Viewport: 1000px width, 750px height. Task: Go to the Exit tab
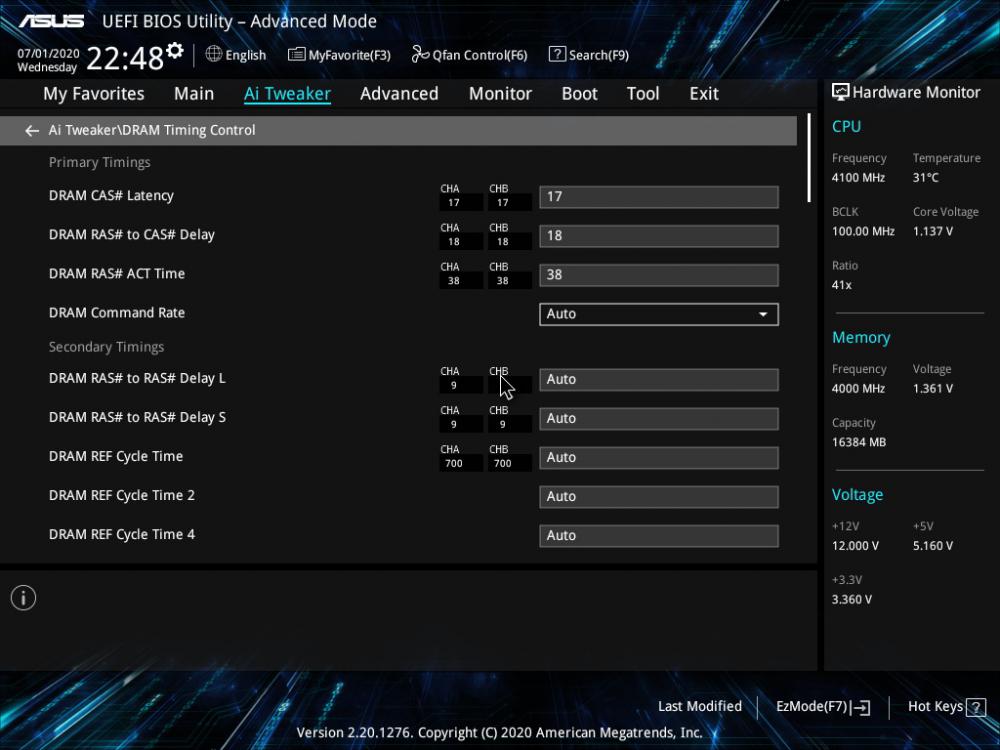pos(704,94)
